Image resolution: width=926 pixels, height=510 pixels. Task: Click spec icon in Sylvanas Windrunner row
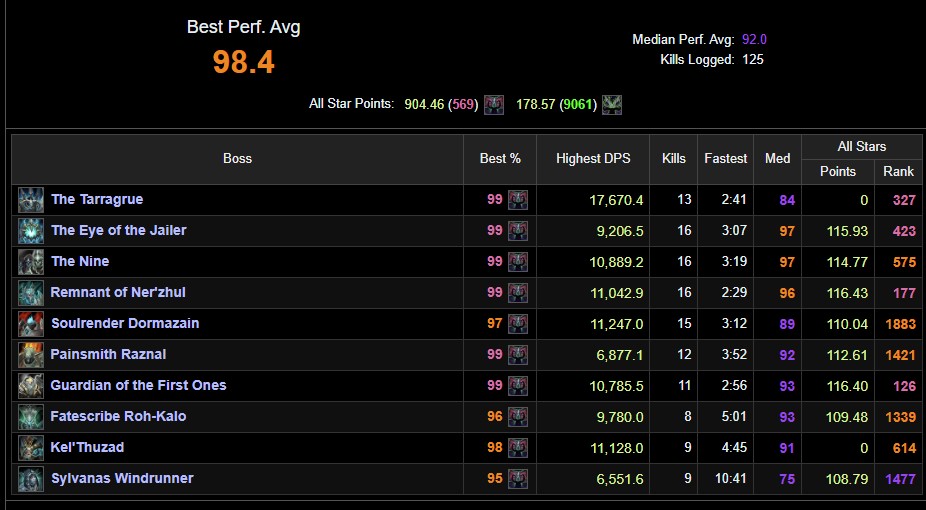[x=518, y=479]
